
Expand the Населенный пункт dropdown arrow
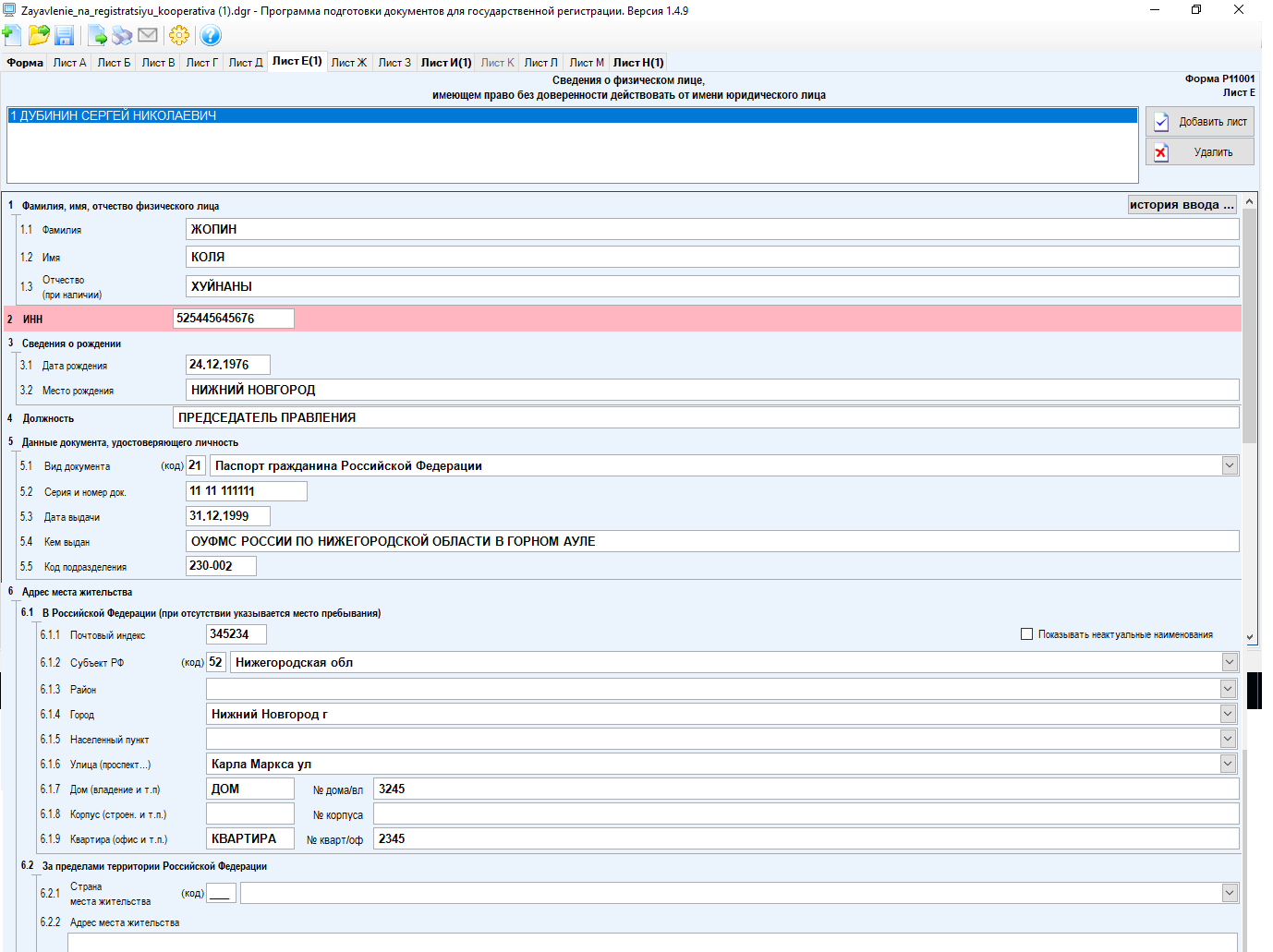[1229, 739]
